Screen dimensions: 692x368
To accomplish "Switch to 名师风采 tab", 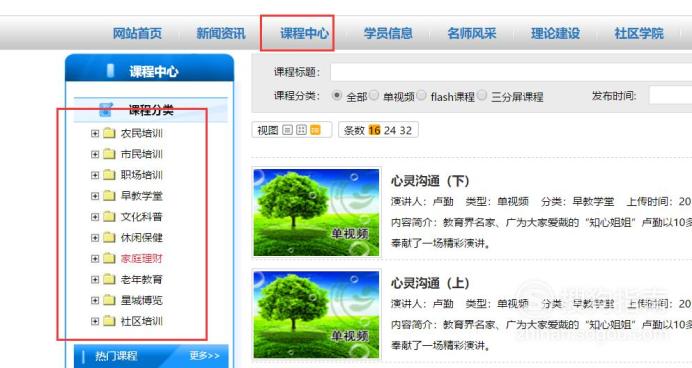I will coord(471,34).
